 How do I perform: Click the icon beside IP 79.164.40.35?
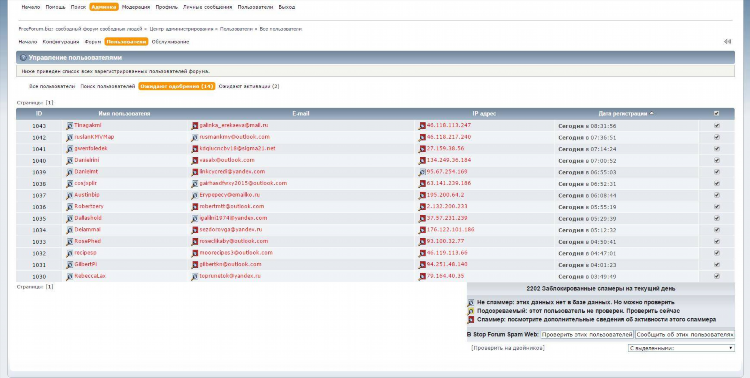tap(422, 276)
